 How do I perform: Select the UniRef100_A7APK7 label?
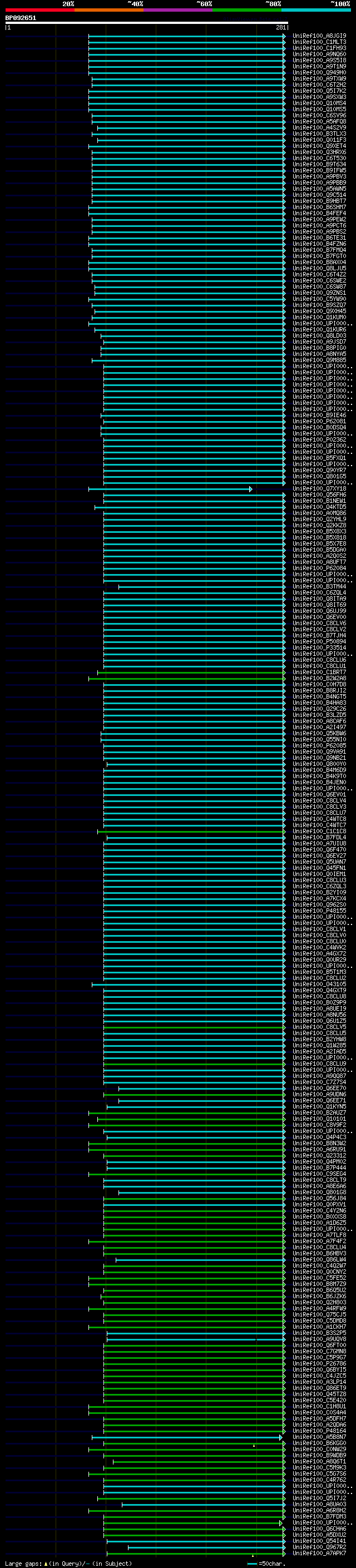click(x=319, y=1554)
